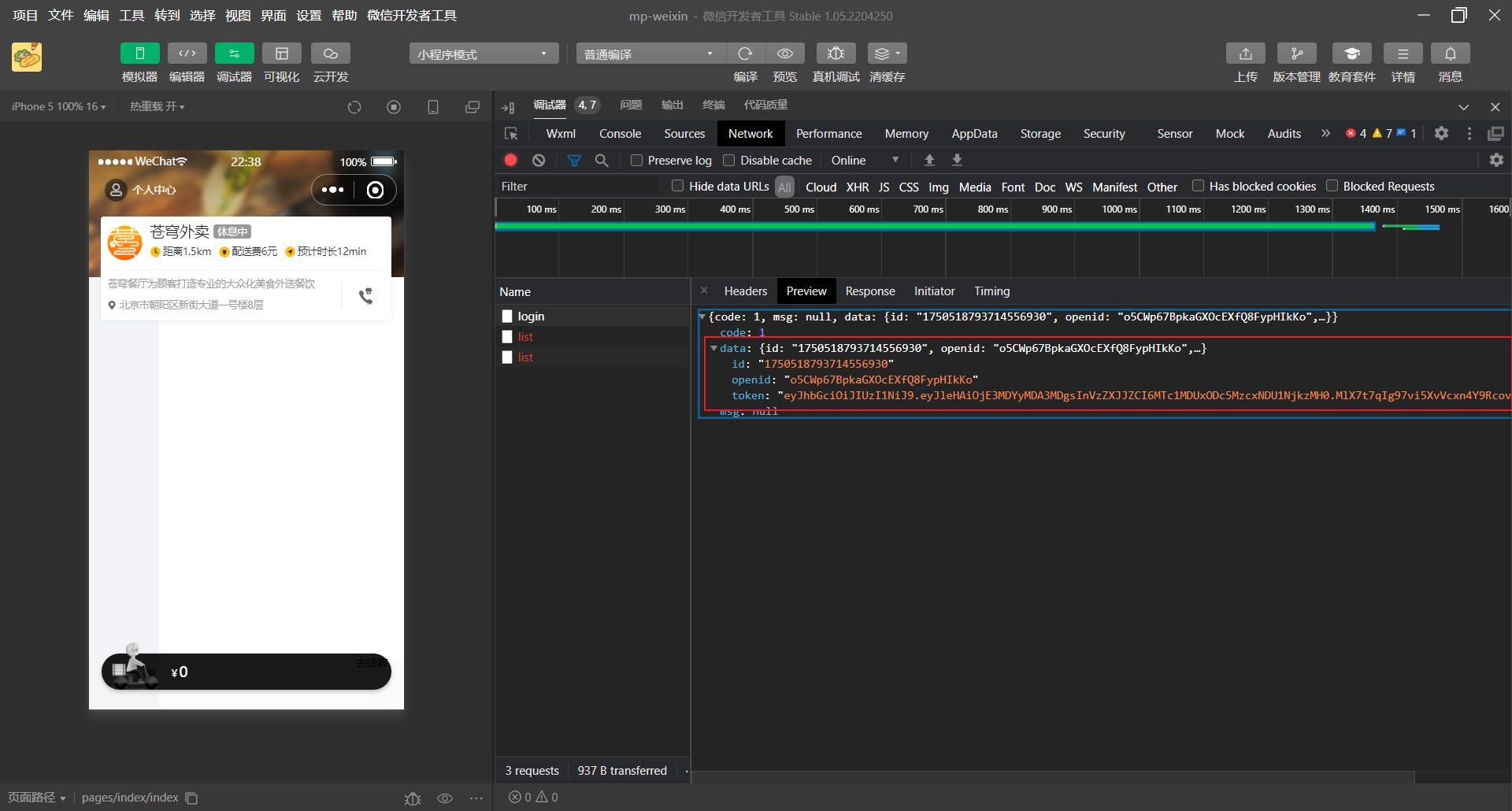The height and width of the screenshot is (811, 1512).
Task: Select the XHR filter type
Action: point(857,187)
